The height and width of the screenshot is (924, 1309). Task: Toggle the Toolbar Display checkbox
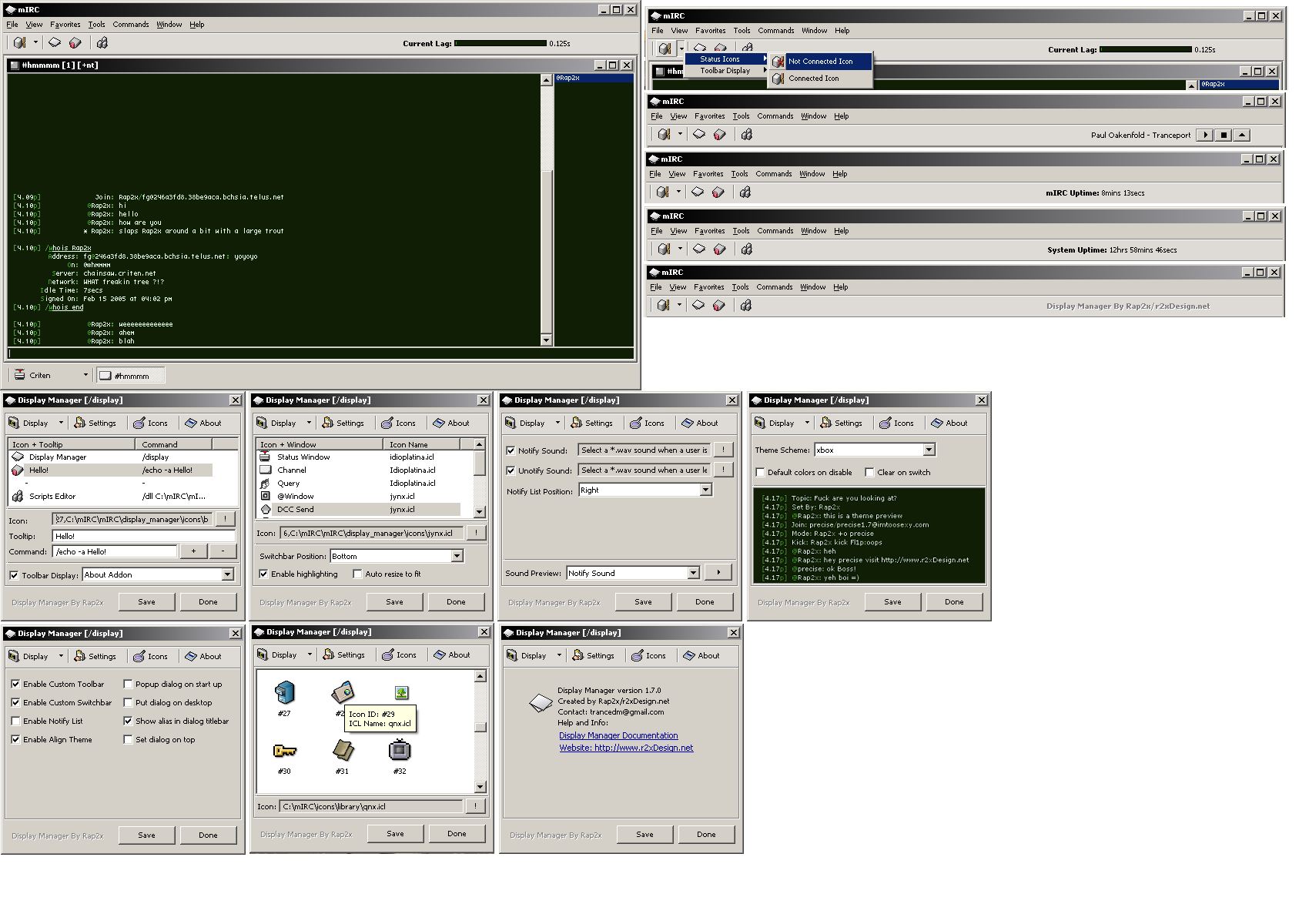point(14,575)
